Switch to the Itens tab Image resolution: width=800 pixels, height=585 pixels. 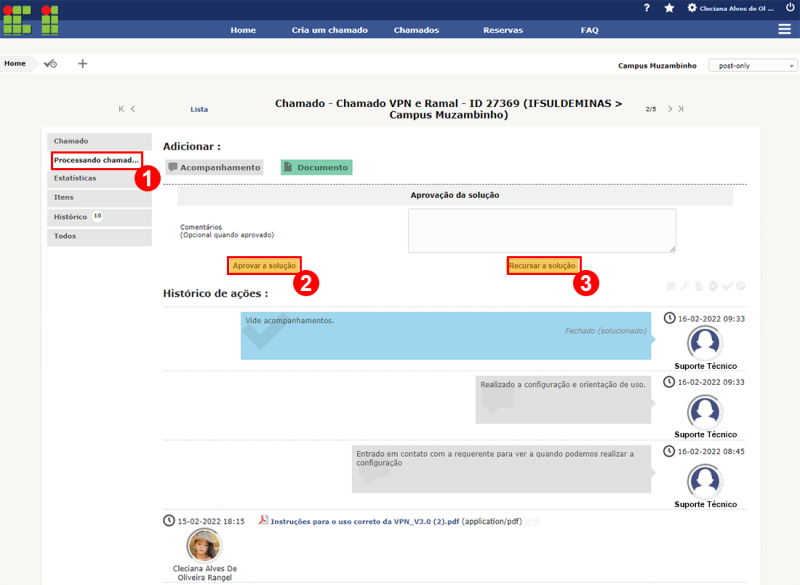point(99,197)
